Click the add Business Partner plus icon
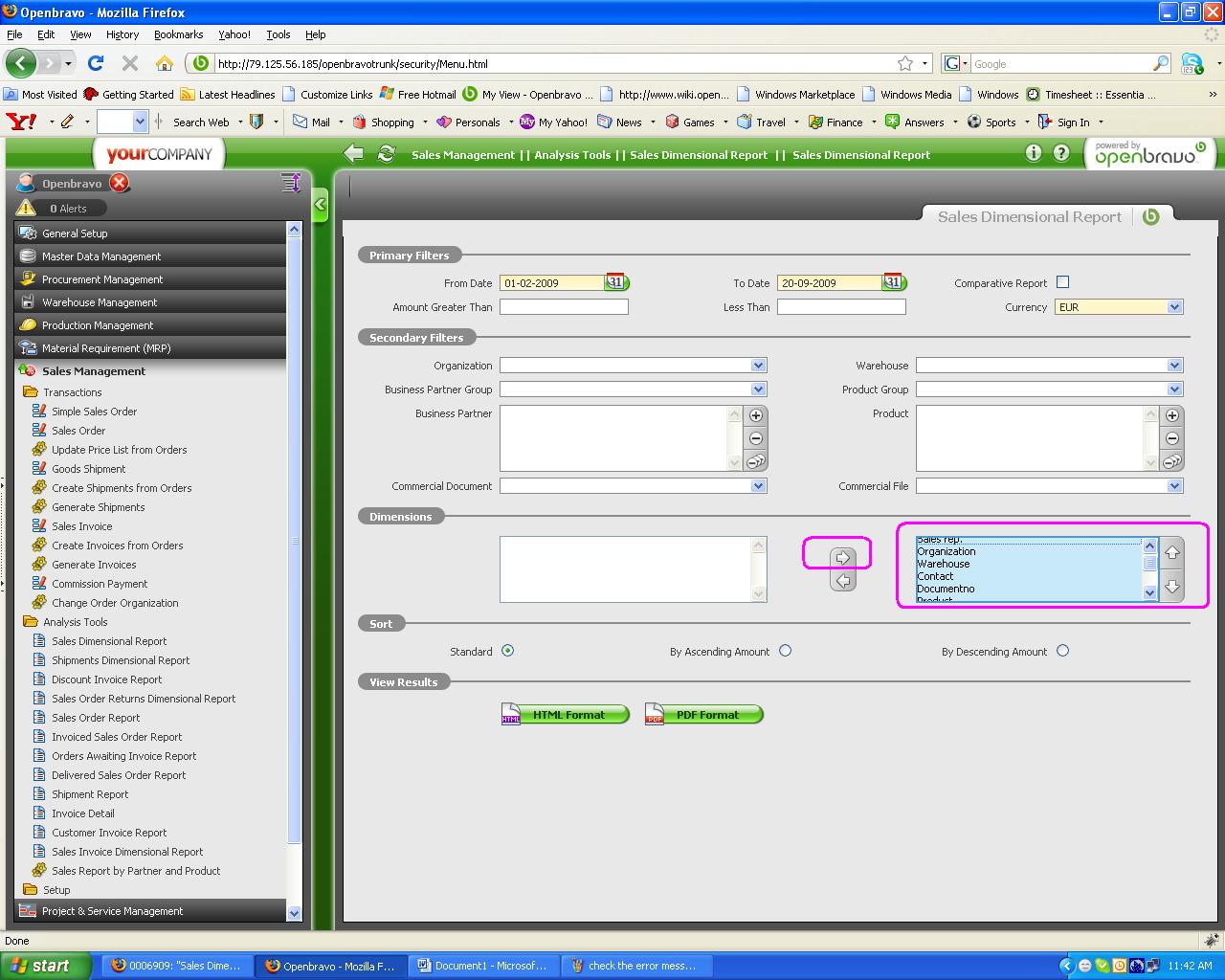Screen dimensions: 1225x980 coord(756,415)
